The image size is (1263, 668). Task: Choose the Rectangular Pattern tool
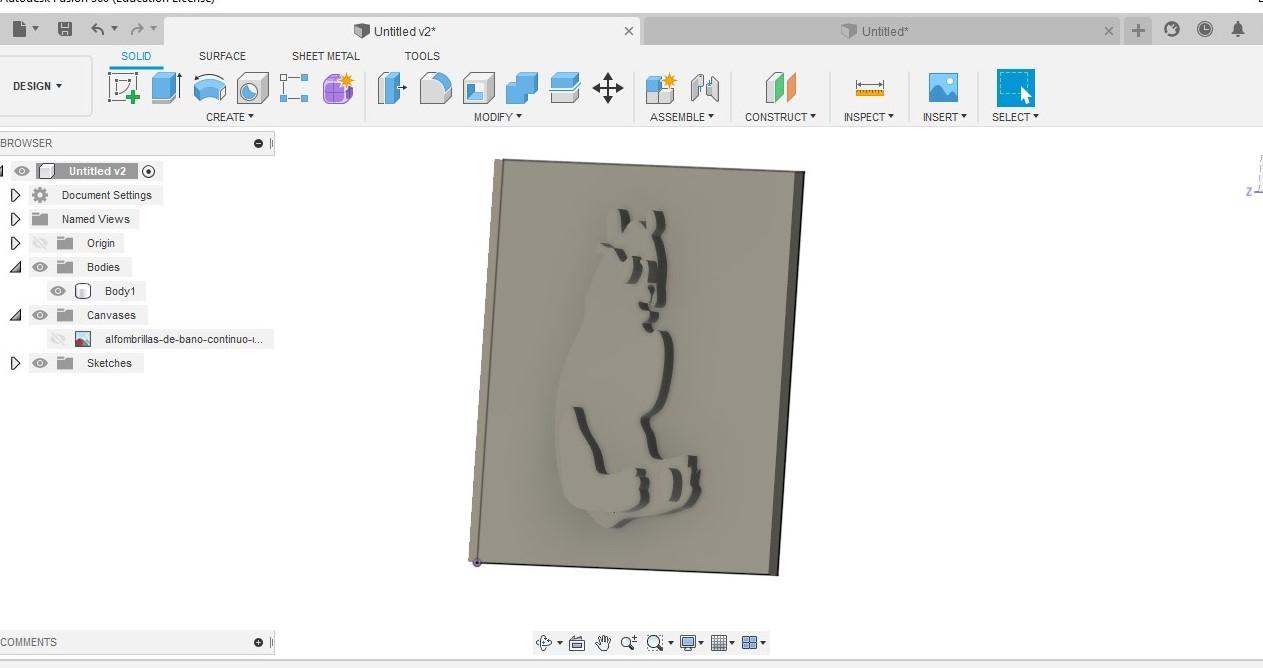tap(294, 88)
